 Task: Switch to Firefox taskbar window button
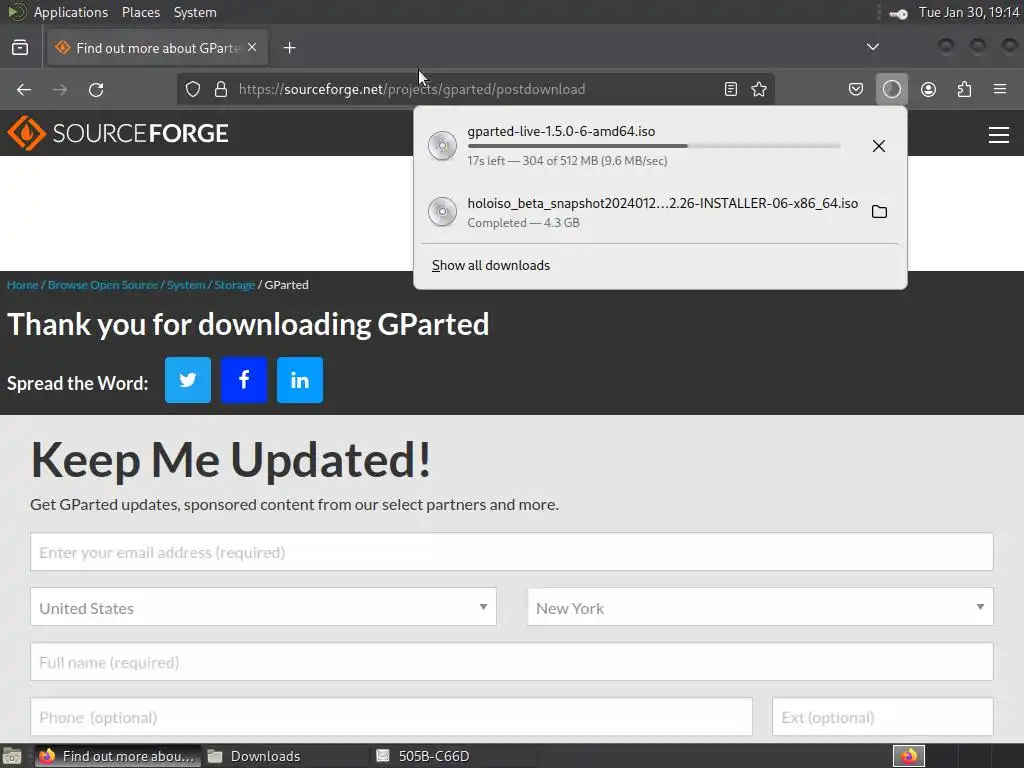pyautogui.click(x=118, y=756)
